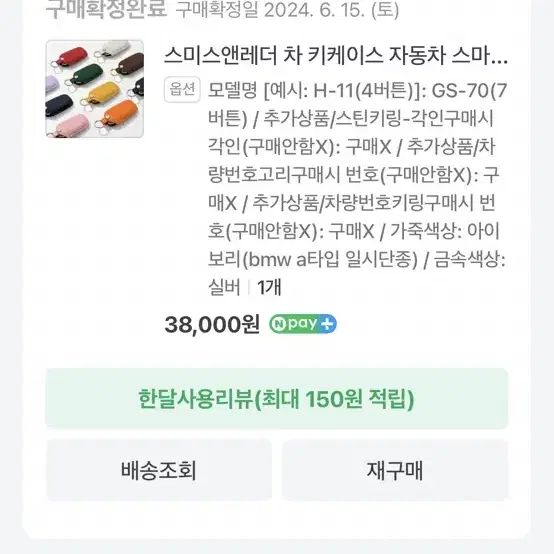Tap the Npay plus badge
This screenshot has height=554, width=554.
click(x=303, y=324)
